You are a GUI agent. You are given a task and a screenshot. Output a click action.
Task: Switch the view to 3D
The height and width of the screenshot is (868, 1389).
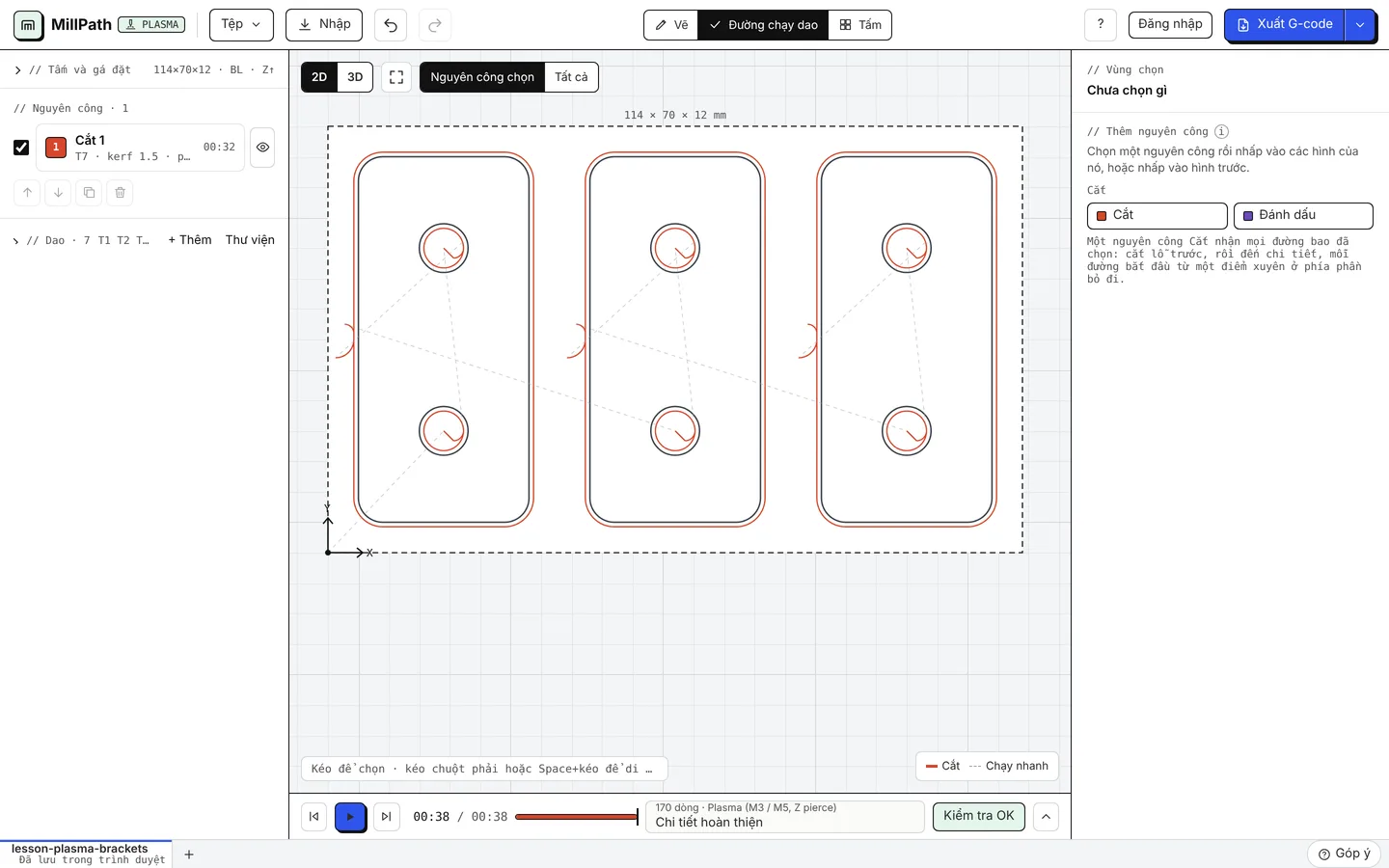pyautogui.click(x=355, y=77)
